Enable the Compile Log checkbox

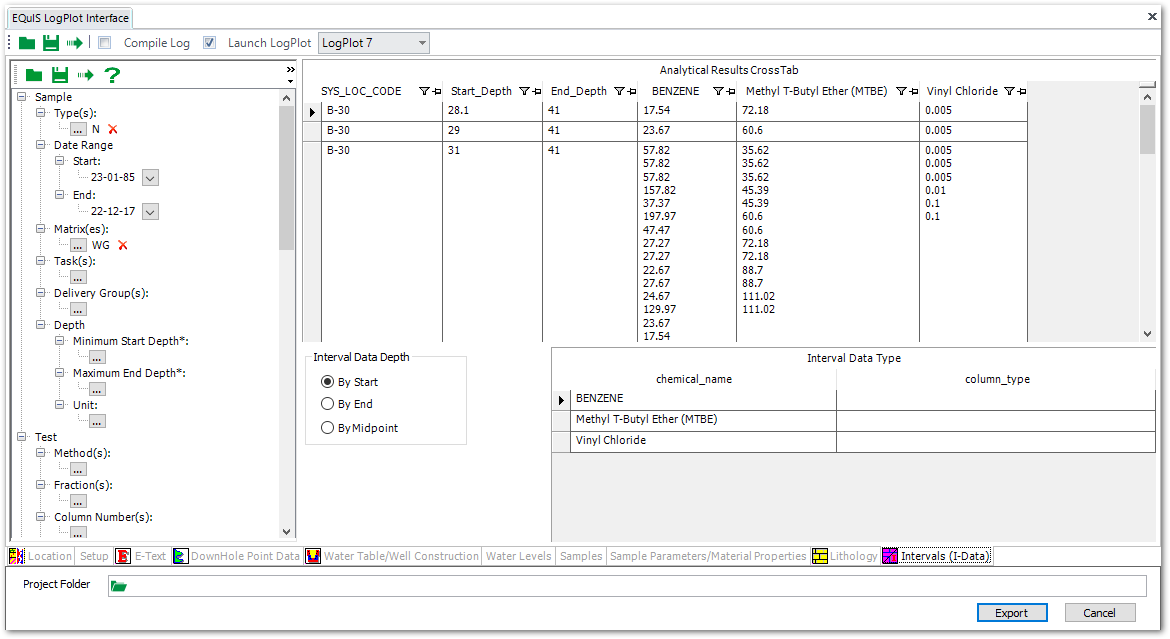[x=103, y=43]
